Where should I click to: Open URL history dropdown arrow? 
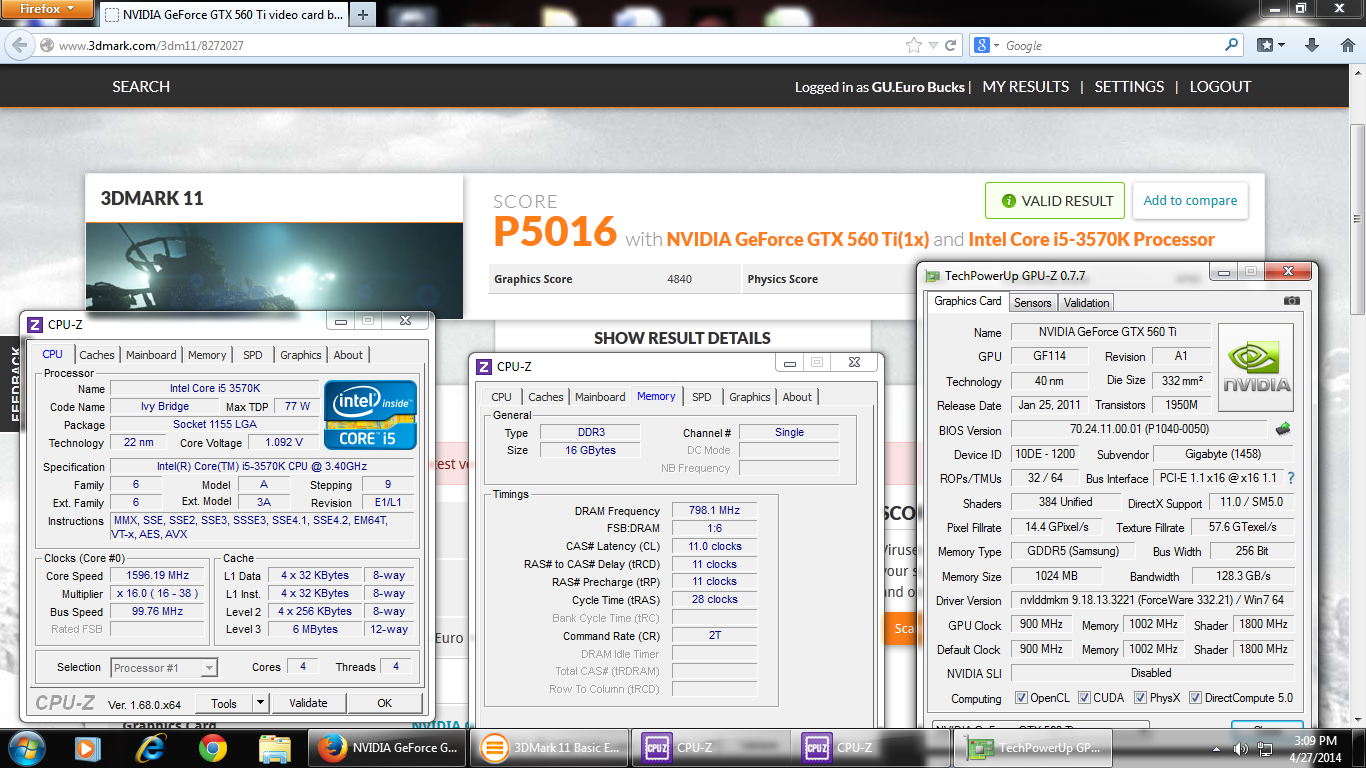(x=933, y=46)
